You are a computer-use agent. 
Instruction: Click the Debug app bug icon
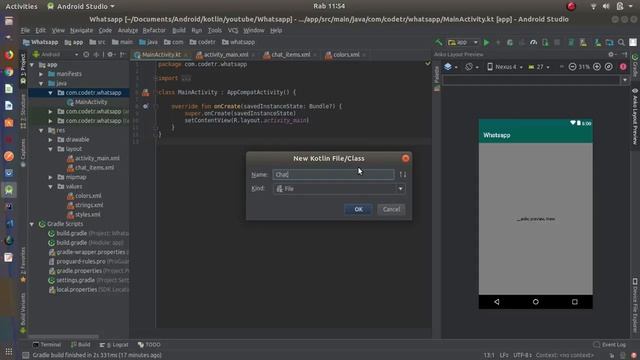[x=510, y=42]
